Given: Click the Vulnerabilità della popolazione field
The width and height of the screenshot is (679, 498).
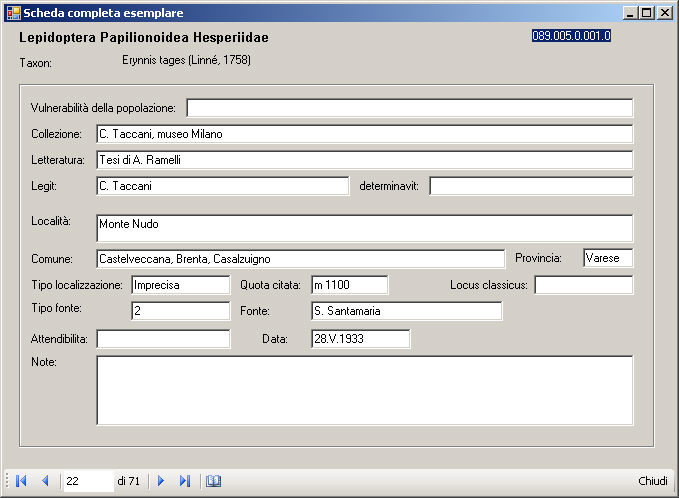Looking at the screenshot, I should coord(410,108).
